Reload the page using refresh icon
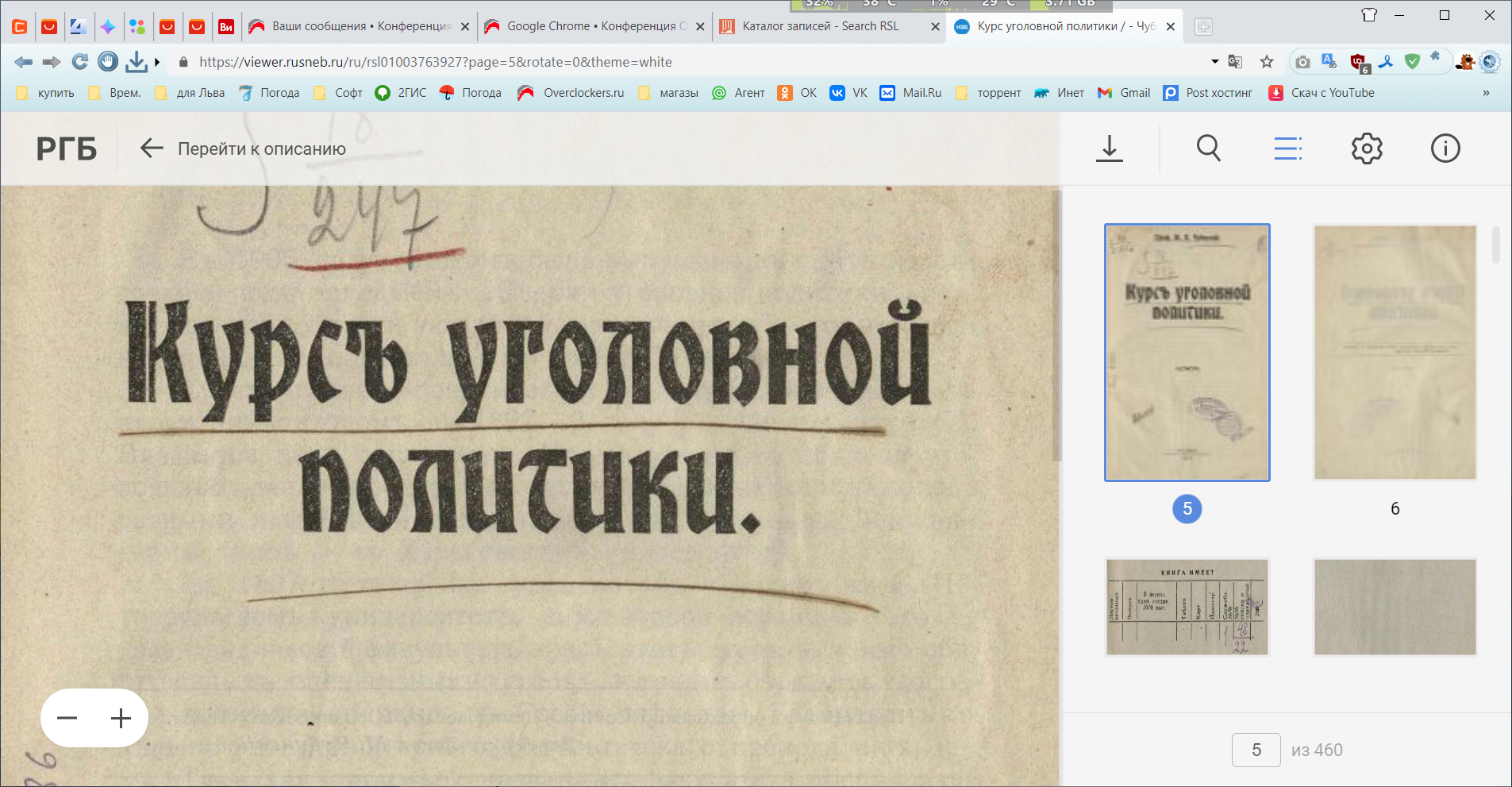Screen dimensions: 1512x787 pyautogui.click(x=79, y=62)
